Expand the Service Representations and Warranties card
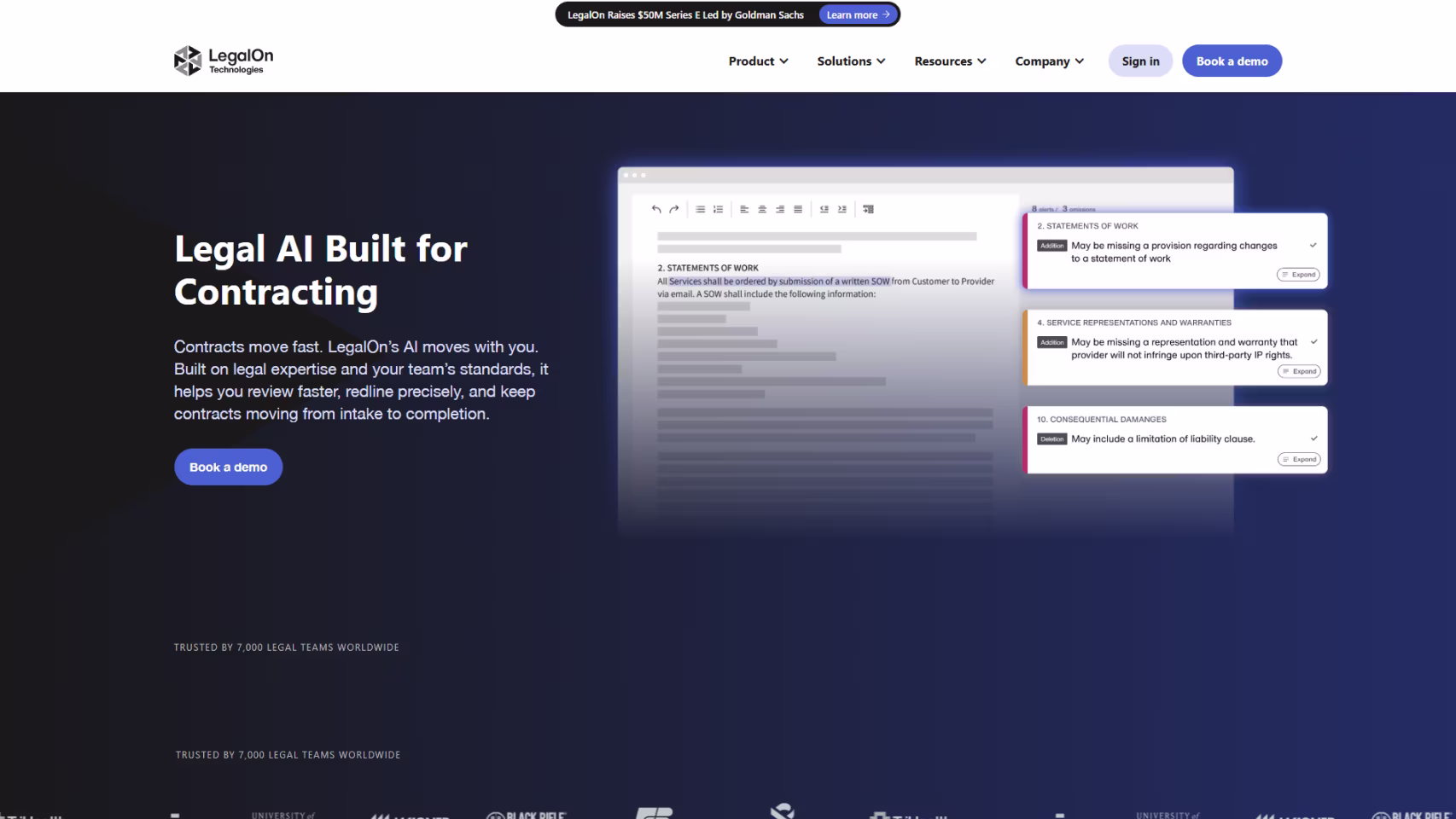The width and height of the screenshot is (1456, 819). click(1299, 371)
